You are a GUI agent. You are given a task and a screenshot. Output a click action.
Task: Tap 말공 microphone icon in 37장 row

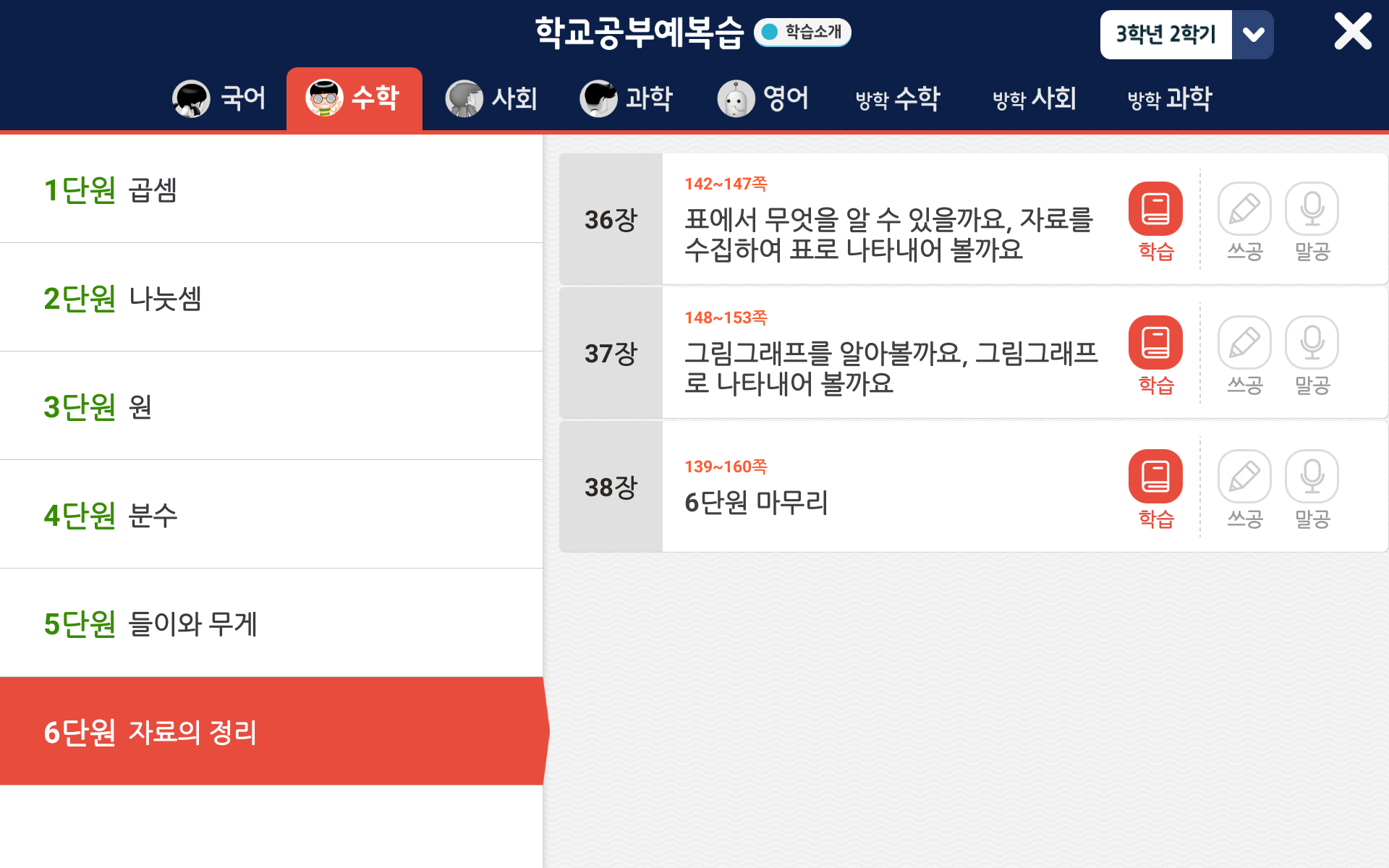1312,343
